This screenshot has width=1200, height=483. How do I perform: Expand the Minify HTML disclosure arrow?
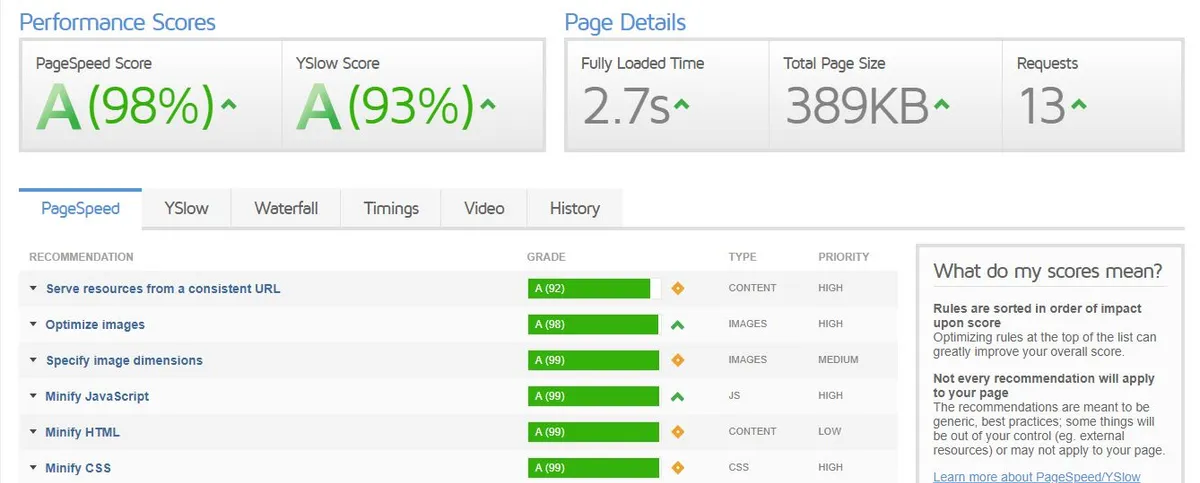(33, 433)
